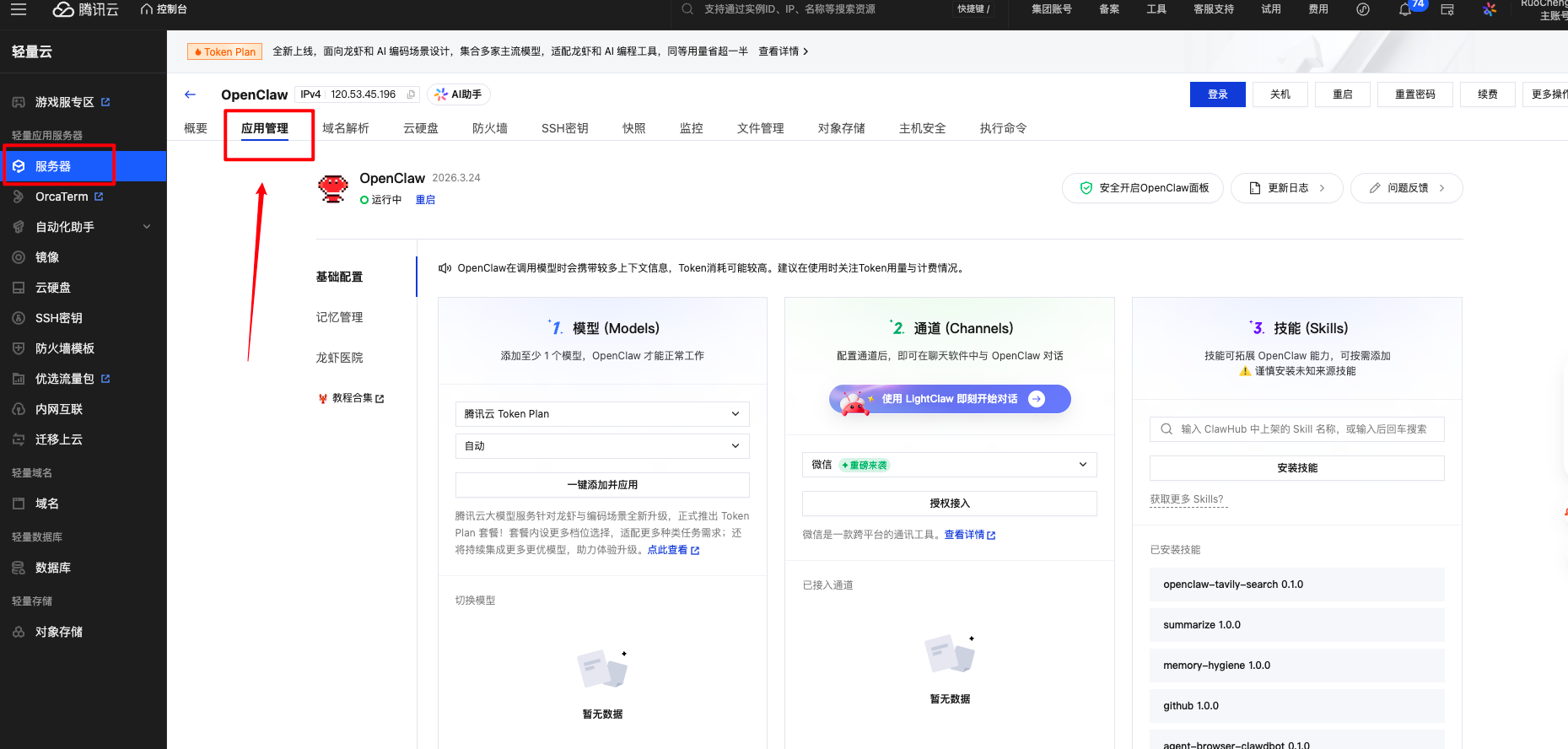Open the AI star icon in header

(x=1490, y=9)
